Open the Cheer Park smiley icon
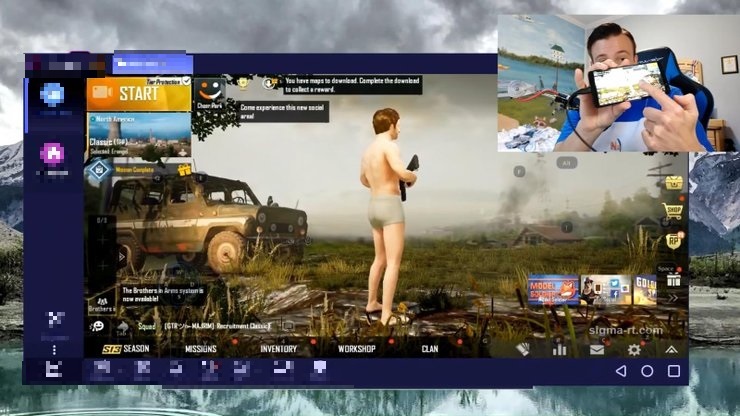Screen dimensions: 740x416 coord(210,94)
